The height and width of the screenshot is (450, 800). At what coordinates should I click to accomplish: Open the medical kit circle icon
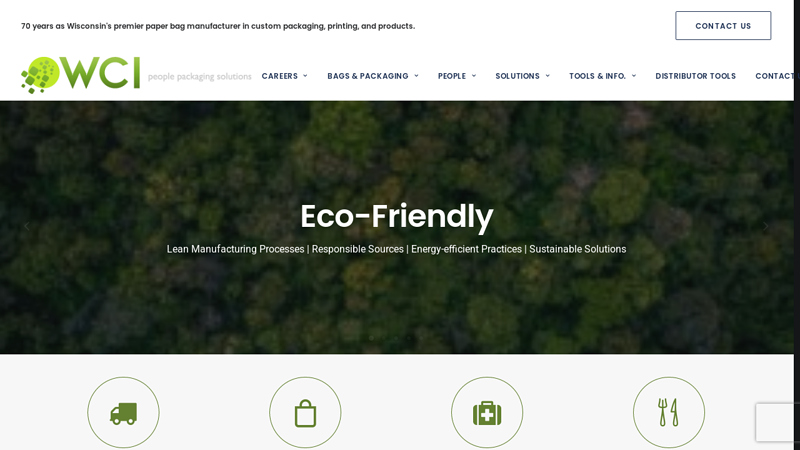(x=487, y=412)
